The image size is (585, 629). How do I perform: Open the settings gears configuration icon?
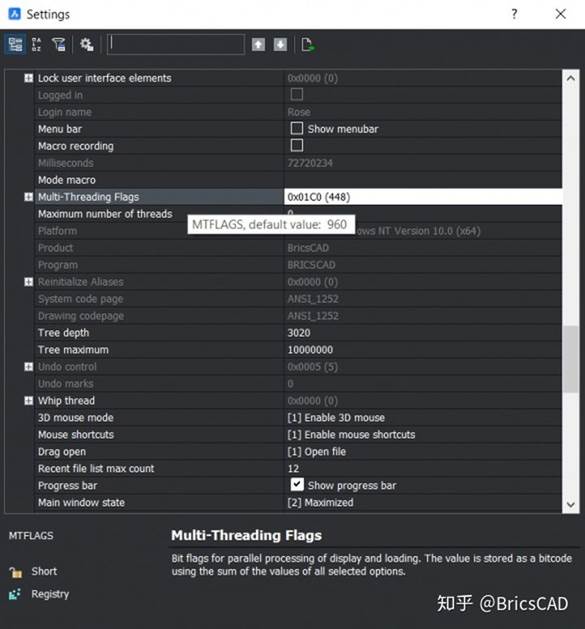[87, 44]
